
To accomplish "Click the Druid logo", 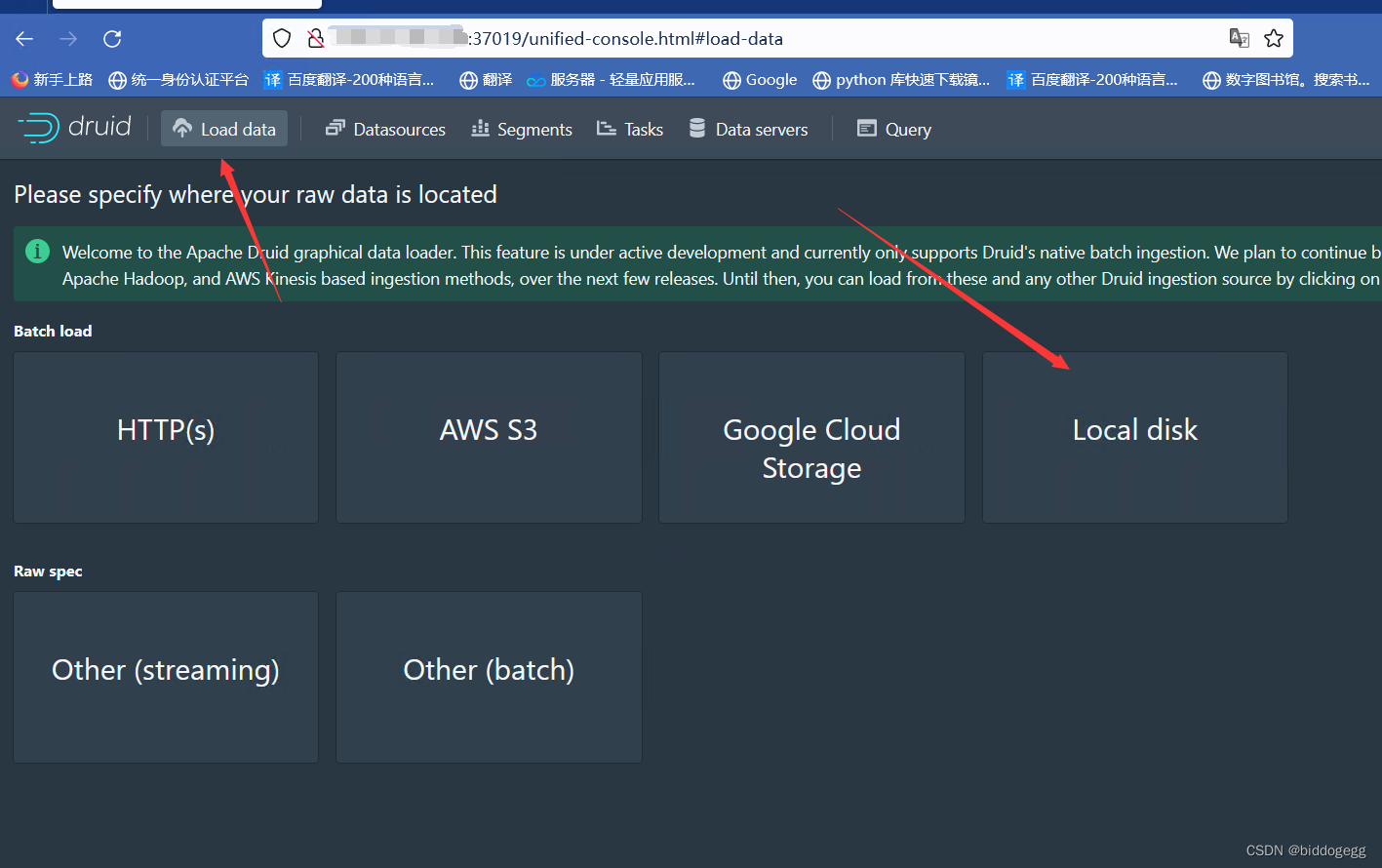I will 75,128.
